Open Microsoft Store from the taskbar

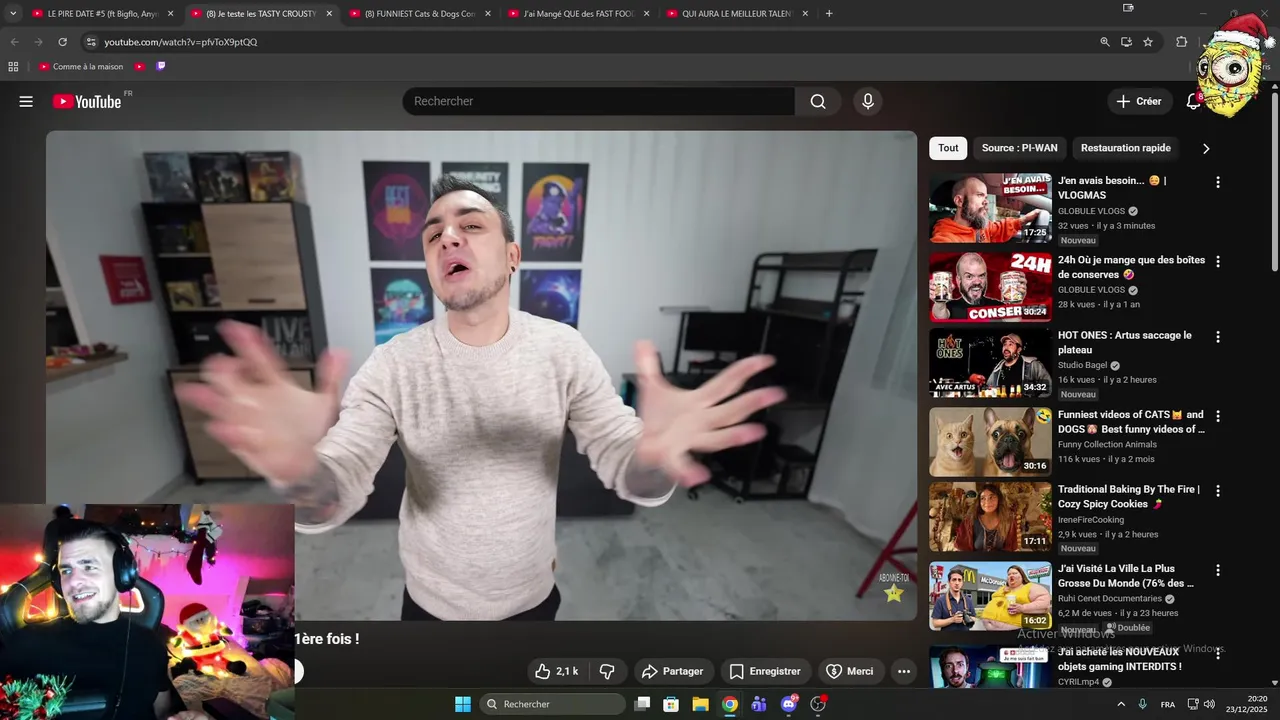(x=671, y=704)
